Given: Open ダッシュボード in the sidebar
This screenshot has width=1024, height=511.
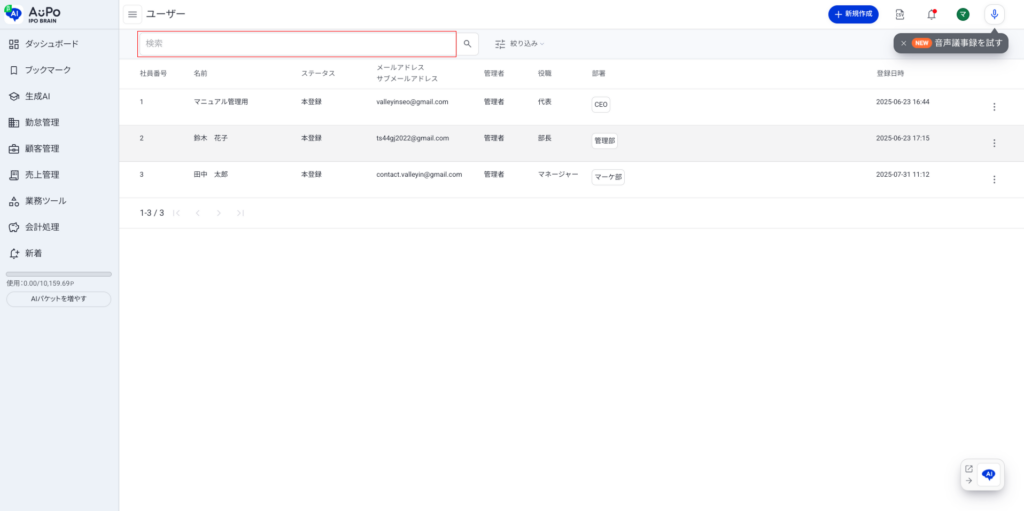Looking at the screenshot, I should tap(51, 44).
